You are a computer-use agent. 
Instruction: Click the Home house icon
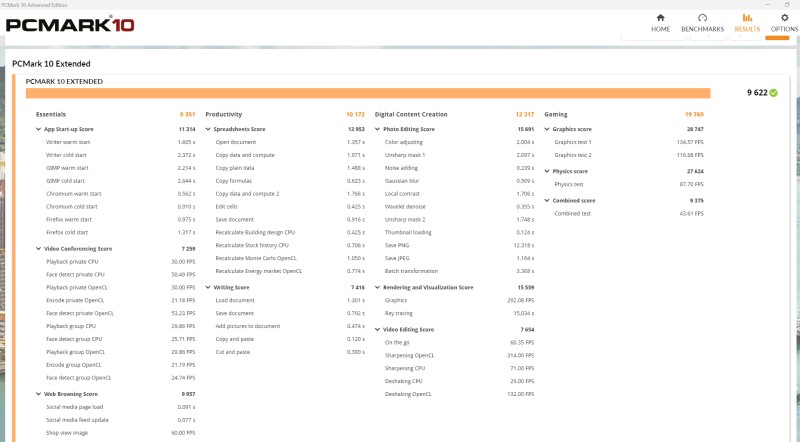point(660,18)
